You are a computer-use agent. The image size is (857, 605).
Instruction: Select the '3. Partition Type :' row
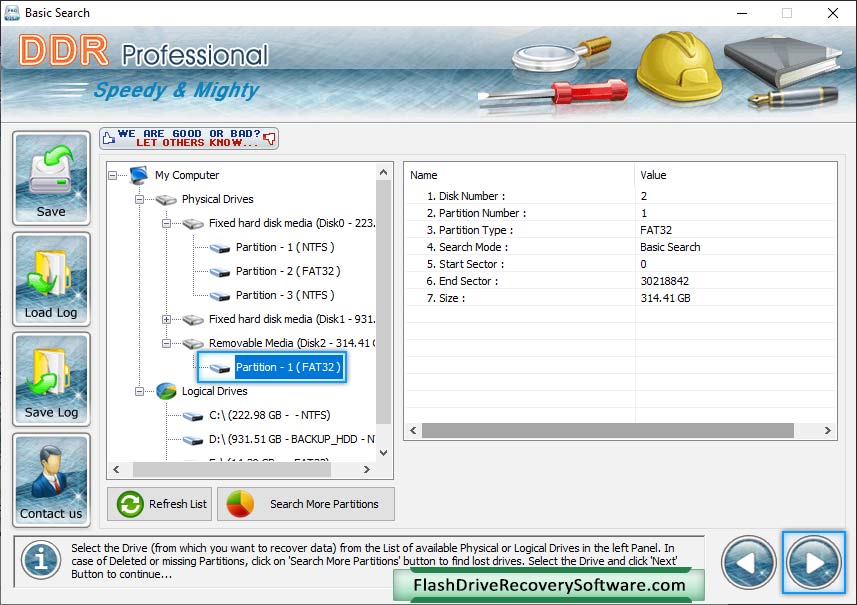click(x=620, y=230)
